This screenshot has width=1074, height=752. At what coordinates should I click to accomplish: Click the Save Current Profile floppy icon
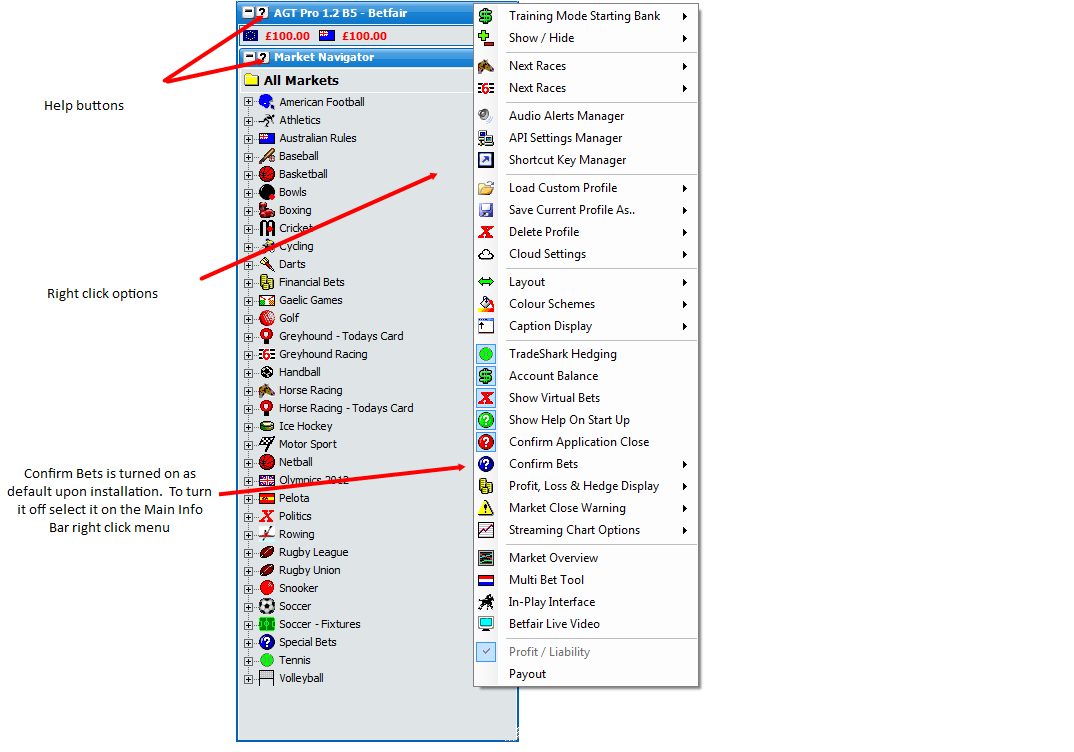486,210
